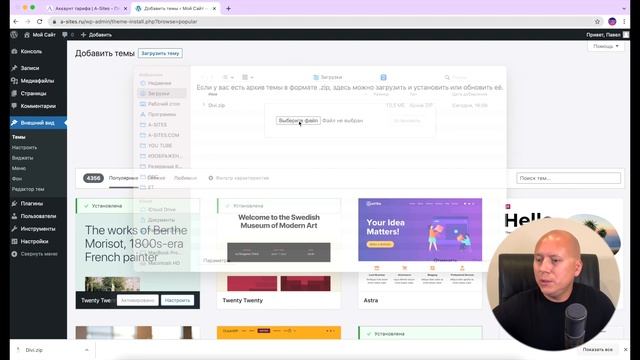
Task: Close the downloads bar
Action: tap(625, 350)
